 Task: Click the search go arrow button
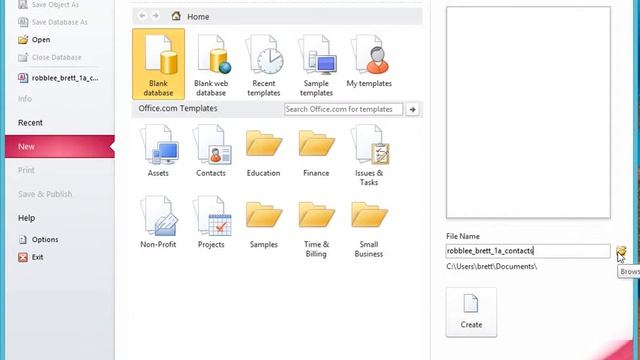click(412, 109)
